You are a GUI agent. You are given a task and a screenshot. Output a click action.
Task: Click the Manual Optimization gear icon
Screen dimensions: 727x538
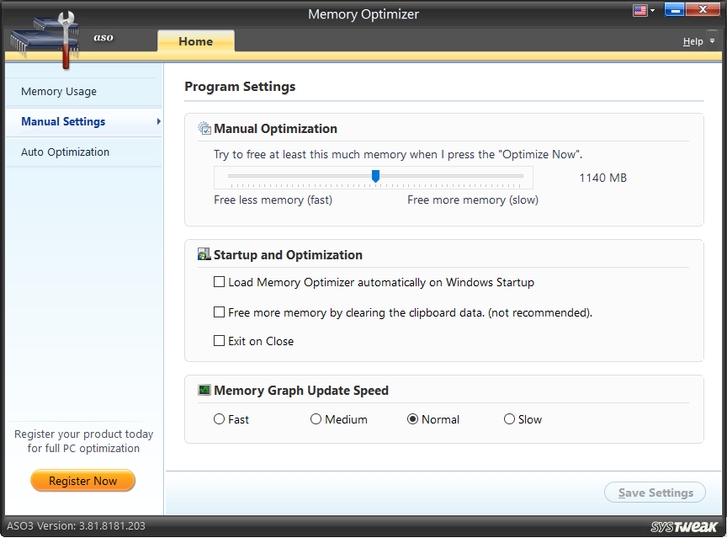point(204,128)
